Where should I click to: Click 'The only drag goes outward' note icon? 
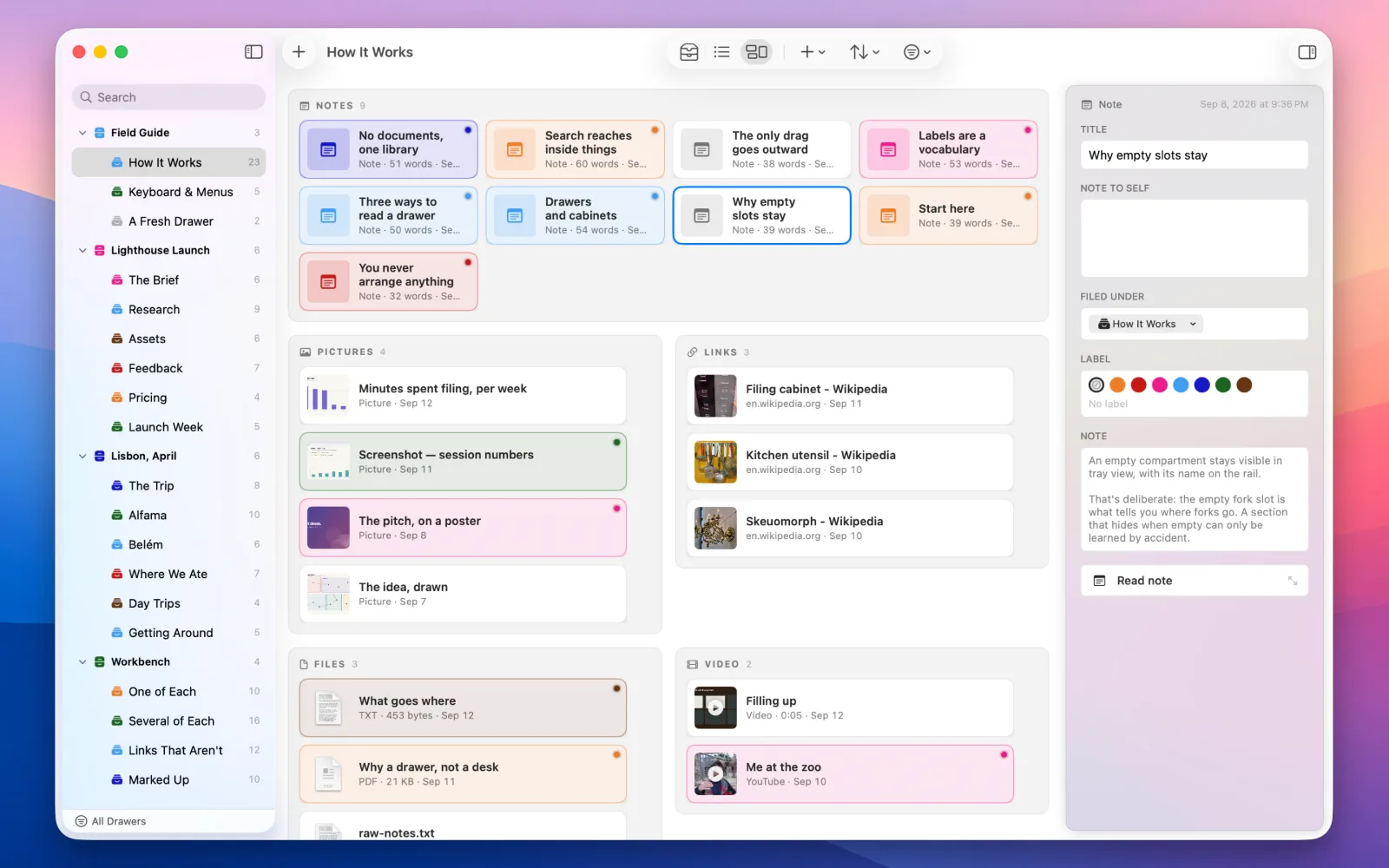click(701, 149)
